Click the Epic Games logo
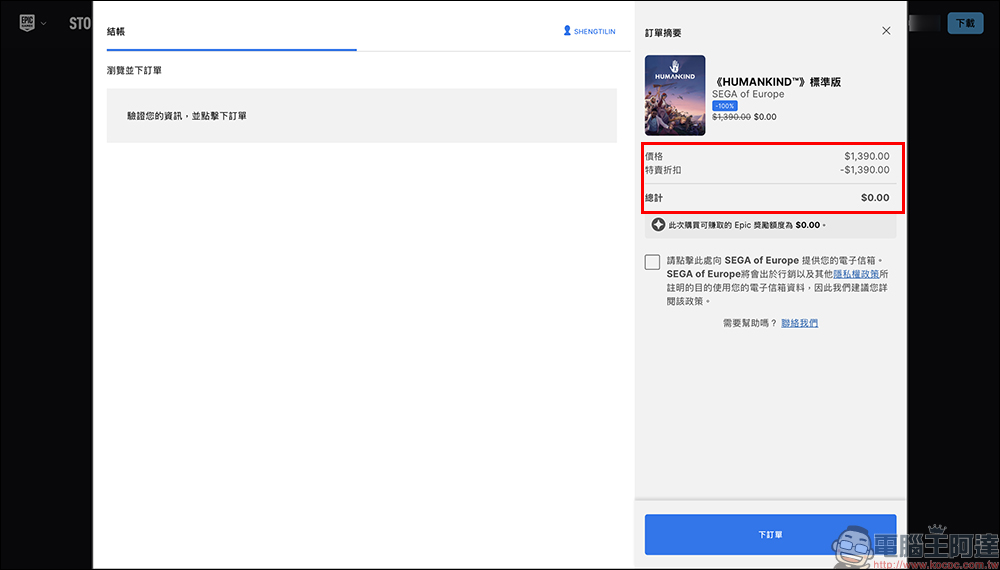The height and width of the screenshot is (570, 1000). tap(27, 24)
